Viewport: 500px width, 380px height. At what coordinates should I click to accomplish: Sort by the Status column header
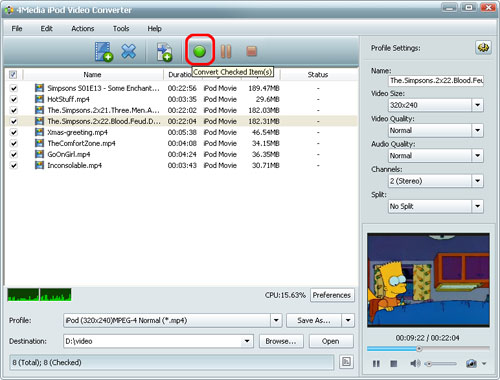pyautogui.click(x=318, y=75)
